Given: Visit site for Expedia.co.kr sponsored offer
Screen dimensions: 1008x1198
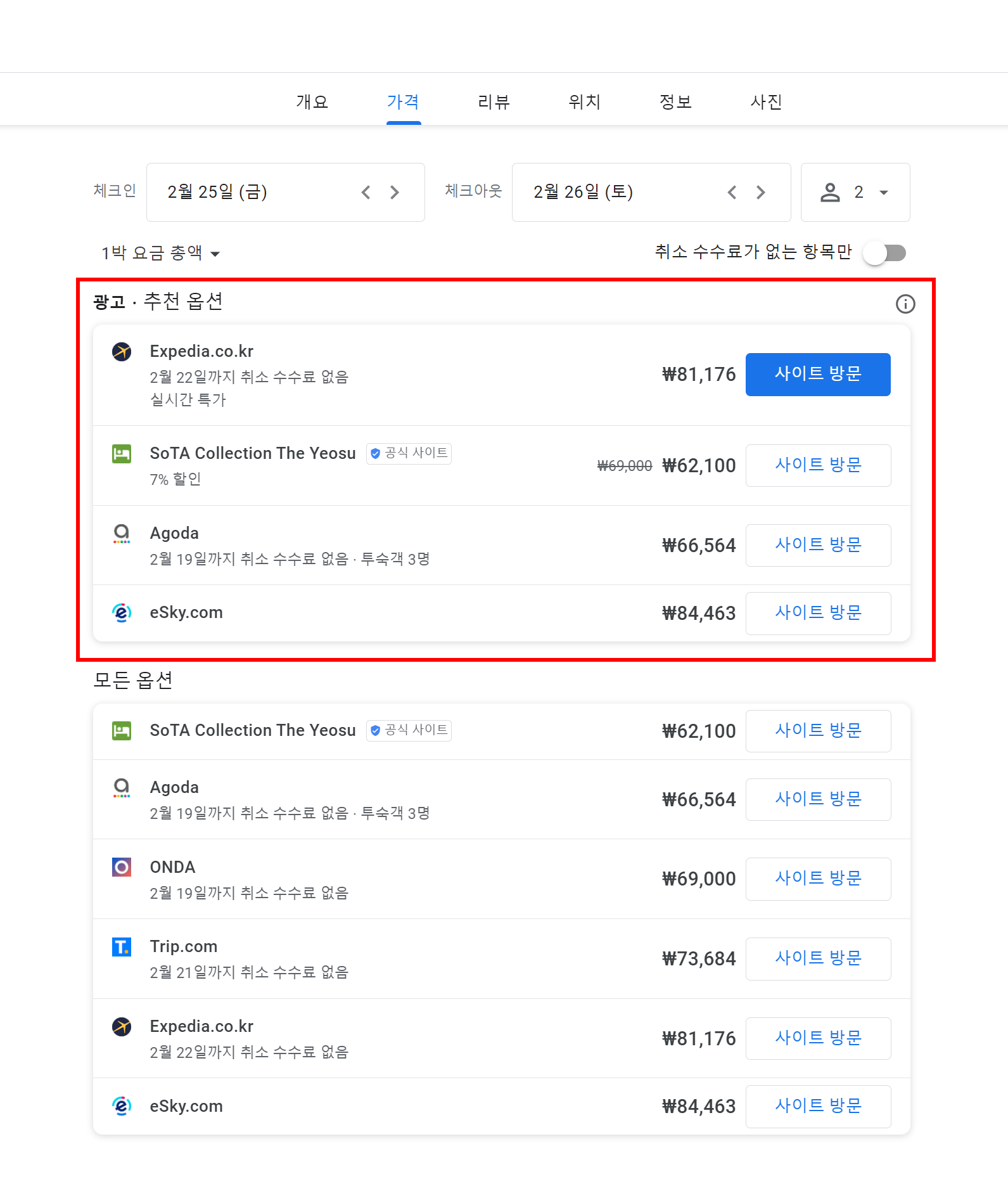Looking at the screenshot, I should point(818,374).
